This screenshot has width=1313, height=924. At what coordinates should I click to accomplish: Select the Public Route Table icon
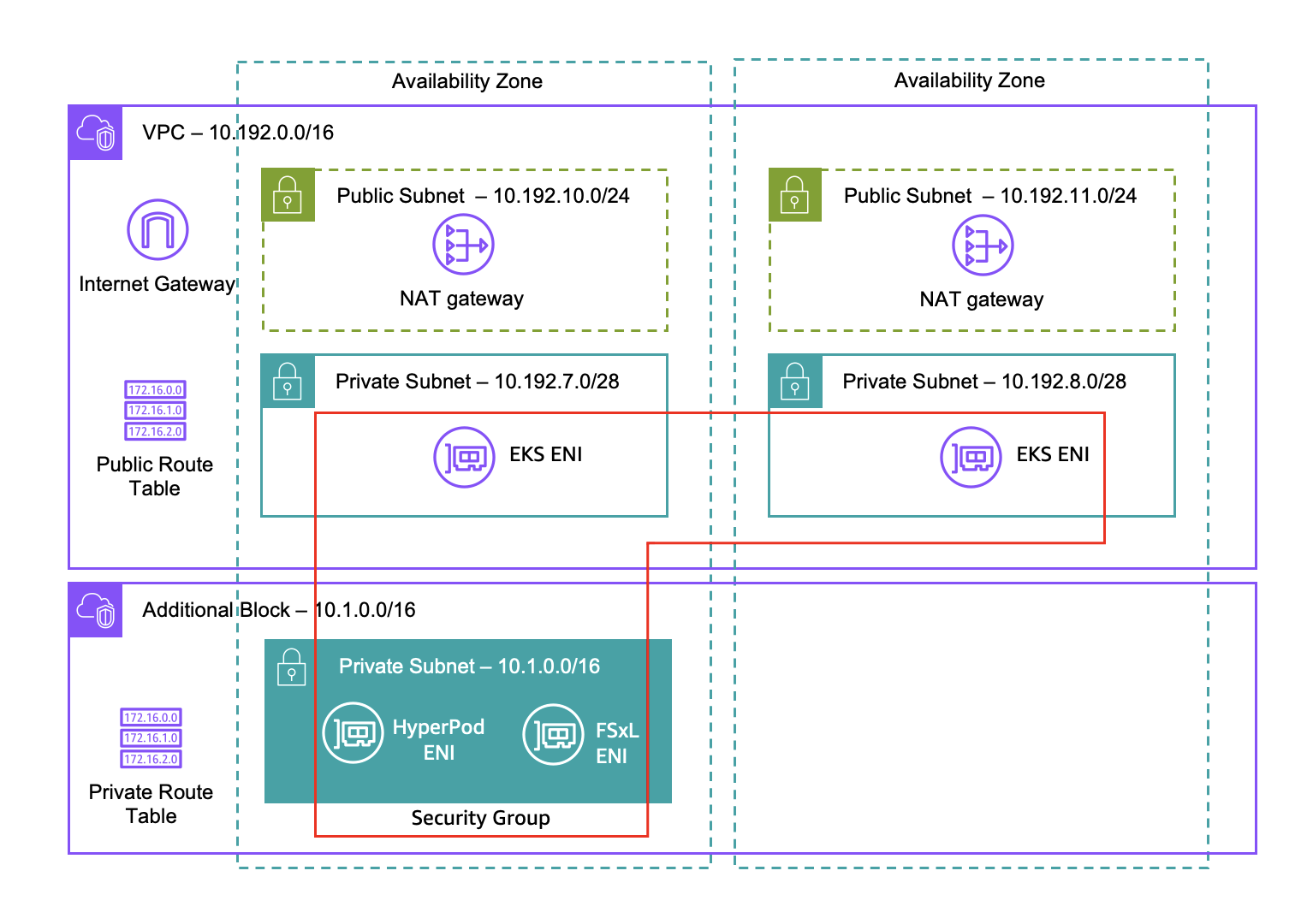pyautogui.click(x=155, y=411)
